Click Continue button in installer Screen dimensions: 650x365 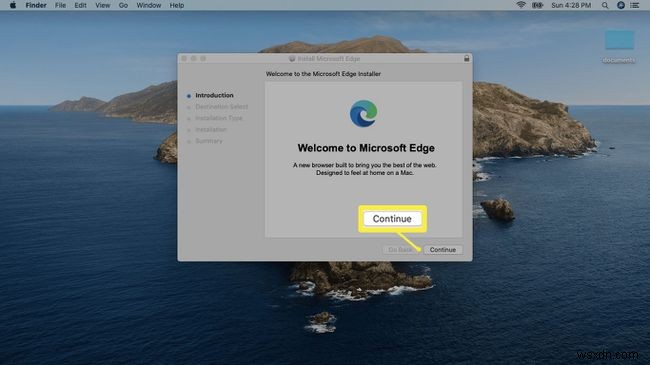tap(443, 250)
